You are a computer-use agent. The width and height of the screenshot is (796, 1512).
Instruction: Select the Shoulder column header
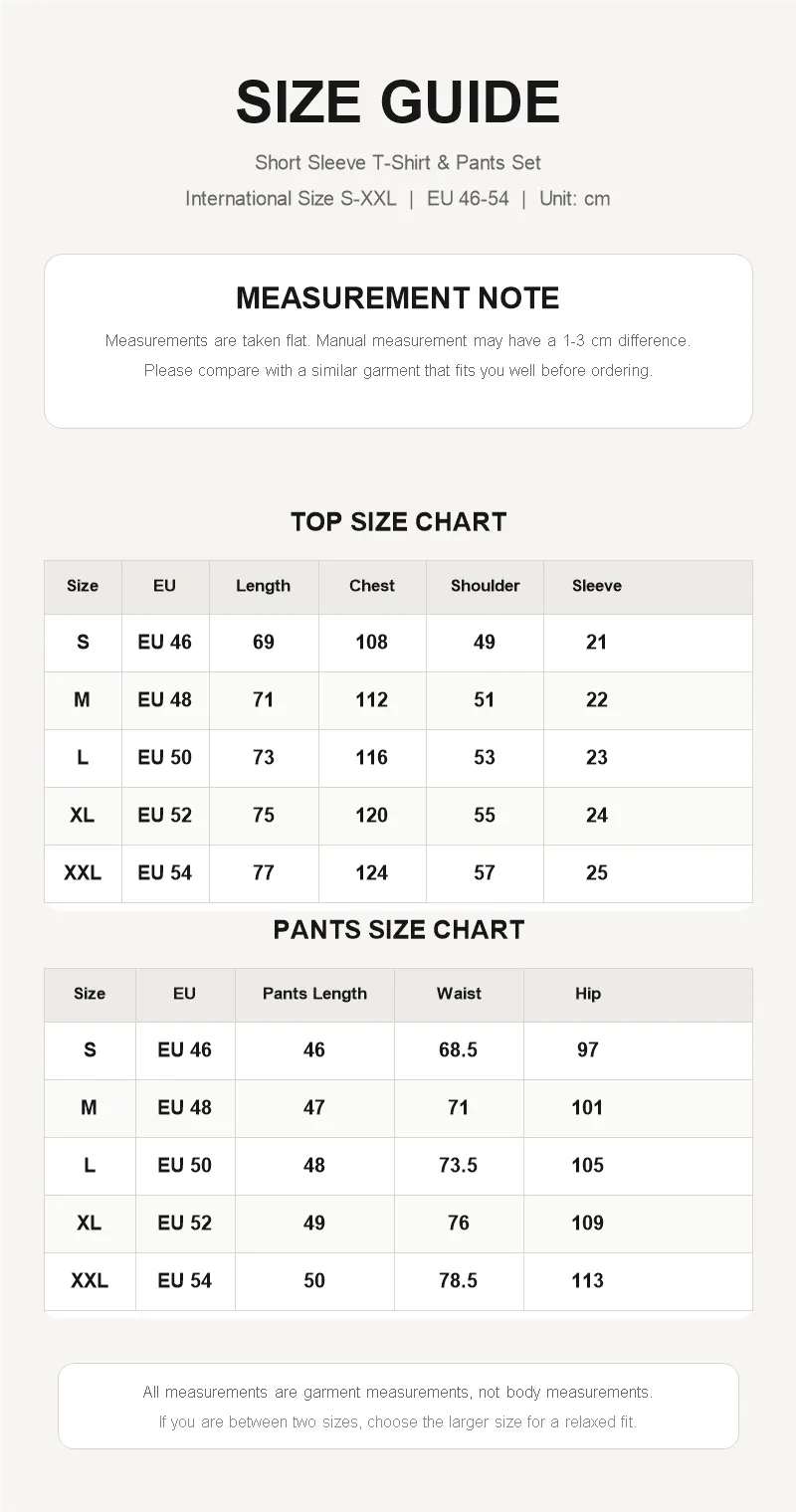coord(485,586)
